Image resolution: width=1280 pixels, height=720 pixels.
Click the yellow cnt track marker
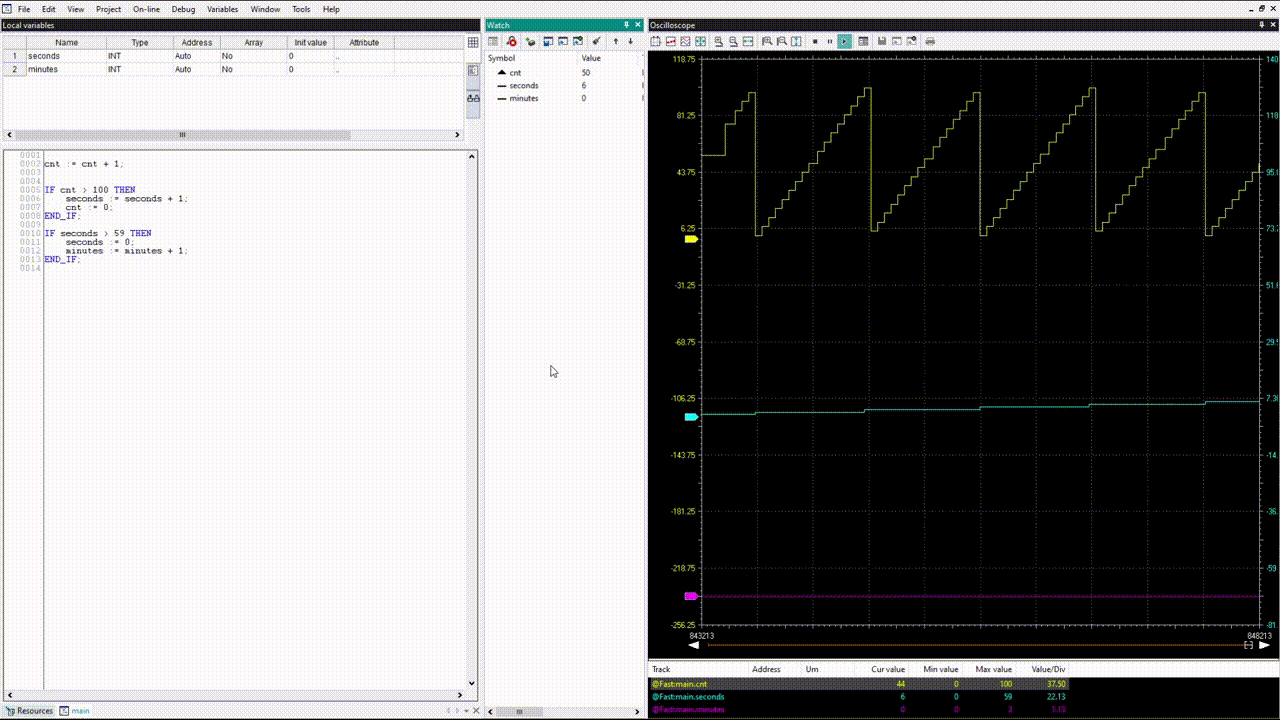pos(690,240)
